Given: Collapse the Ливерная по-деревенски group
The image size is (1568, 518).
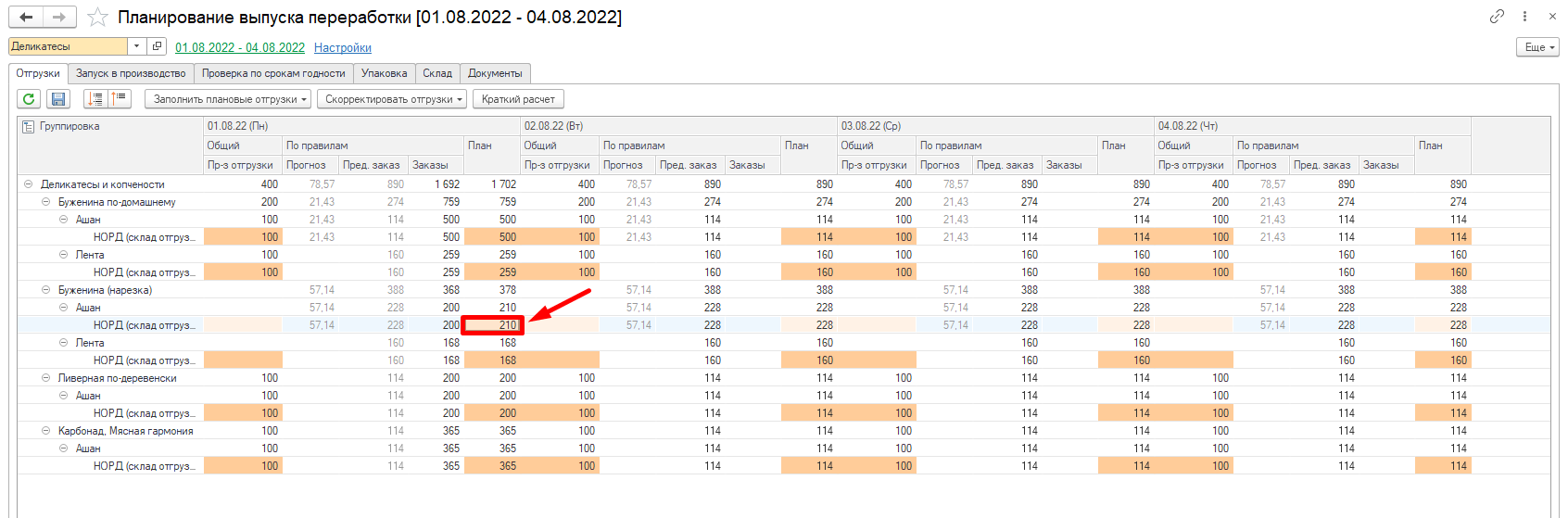Looking at the screenshot, I should click(46, 378).
